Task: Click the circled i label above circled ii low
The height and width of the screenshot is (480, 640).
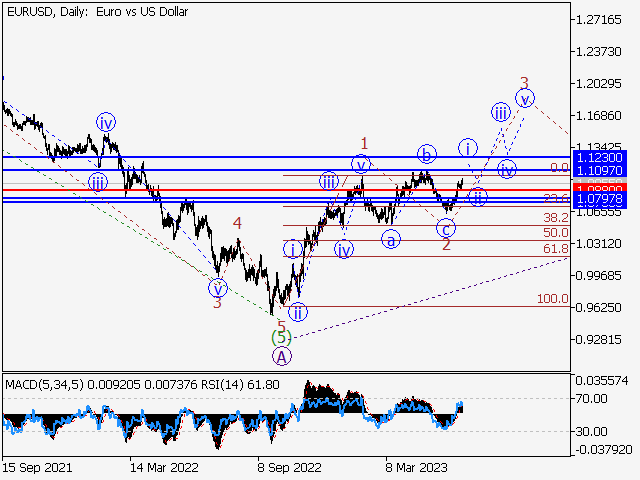Action: pyautogui.click(x=293, y=249)
